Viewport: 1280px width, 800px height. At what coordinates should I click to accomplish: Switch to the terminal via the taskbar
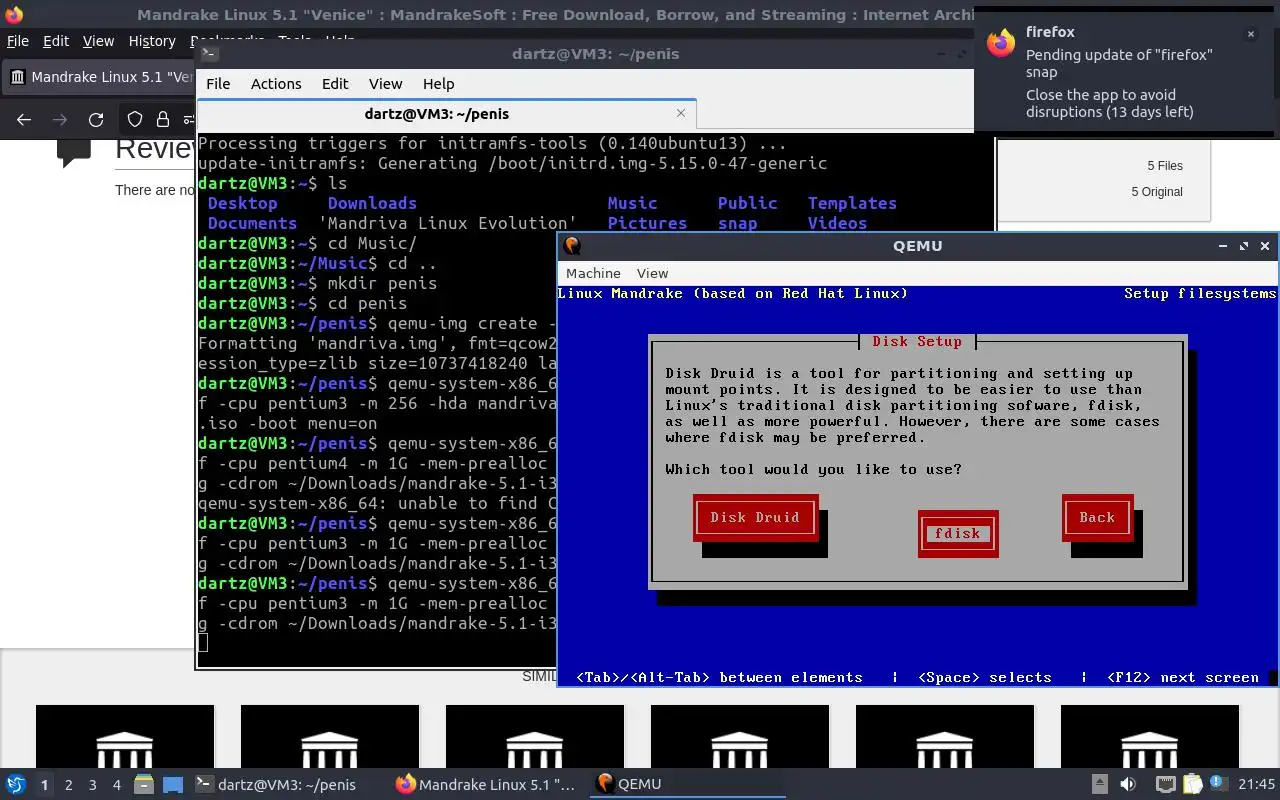[x=274, y=784]
